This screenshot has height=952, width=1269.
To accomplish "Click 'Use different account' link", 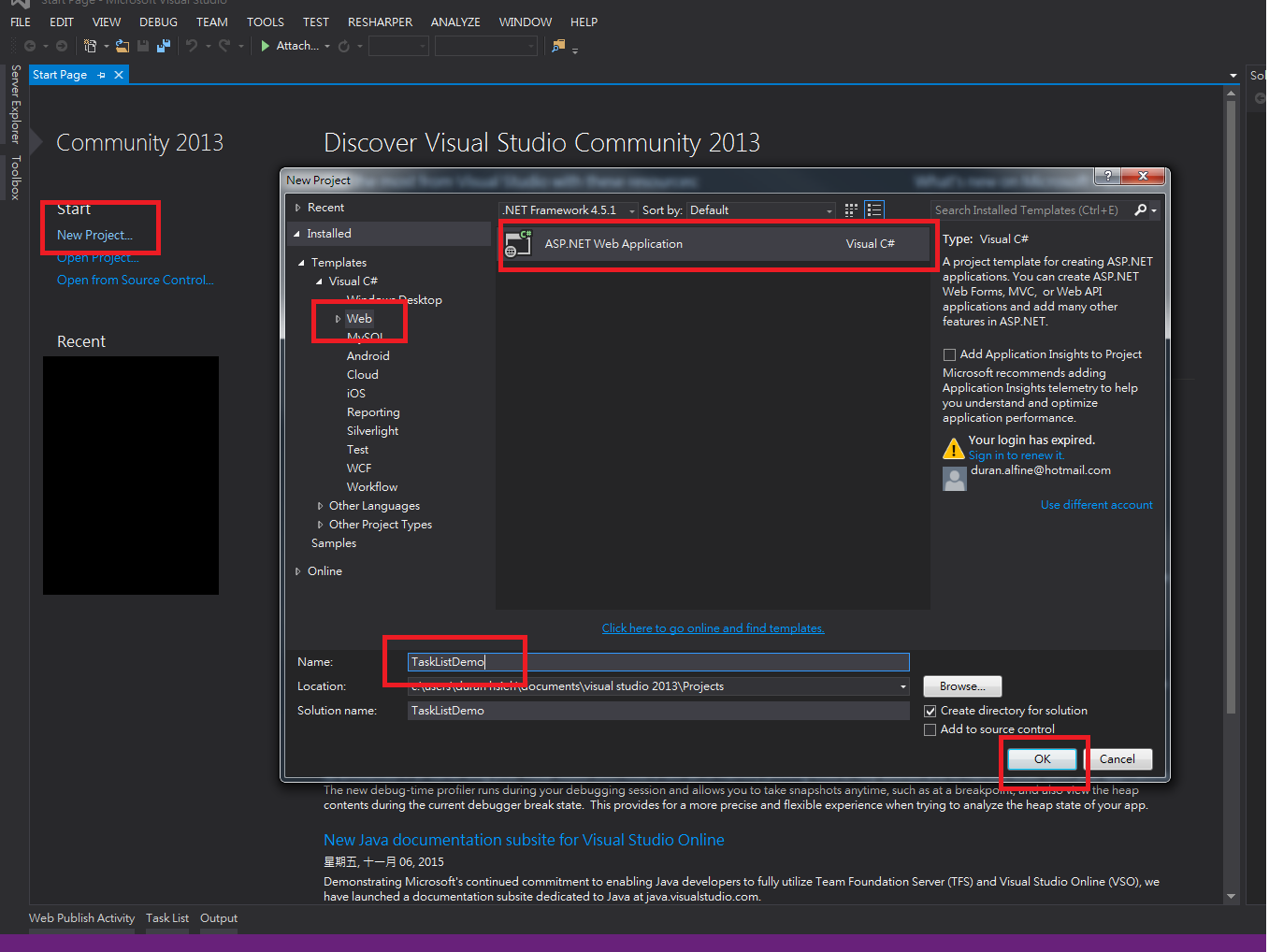I will (1097, 505).
